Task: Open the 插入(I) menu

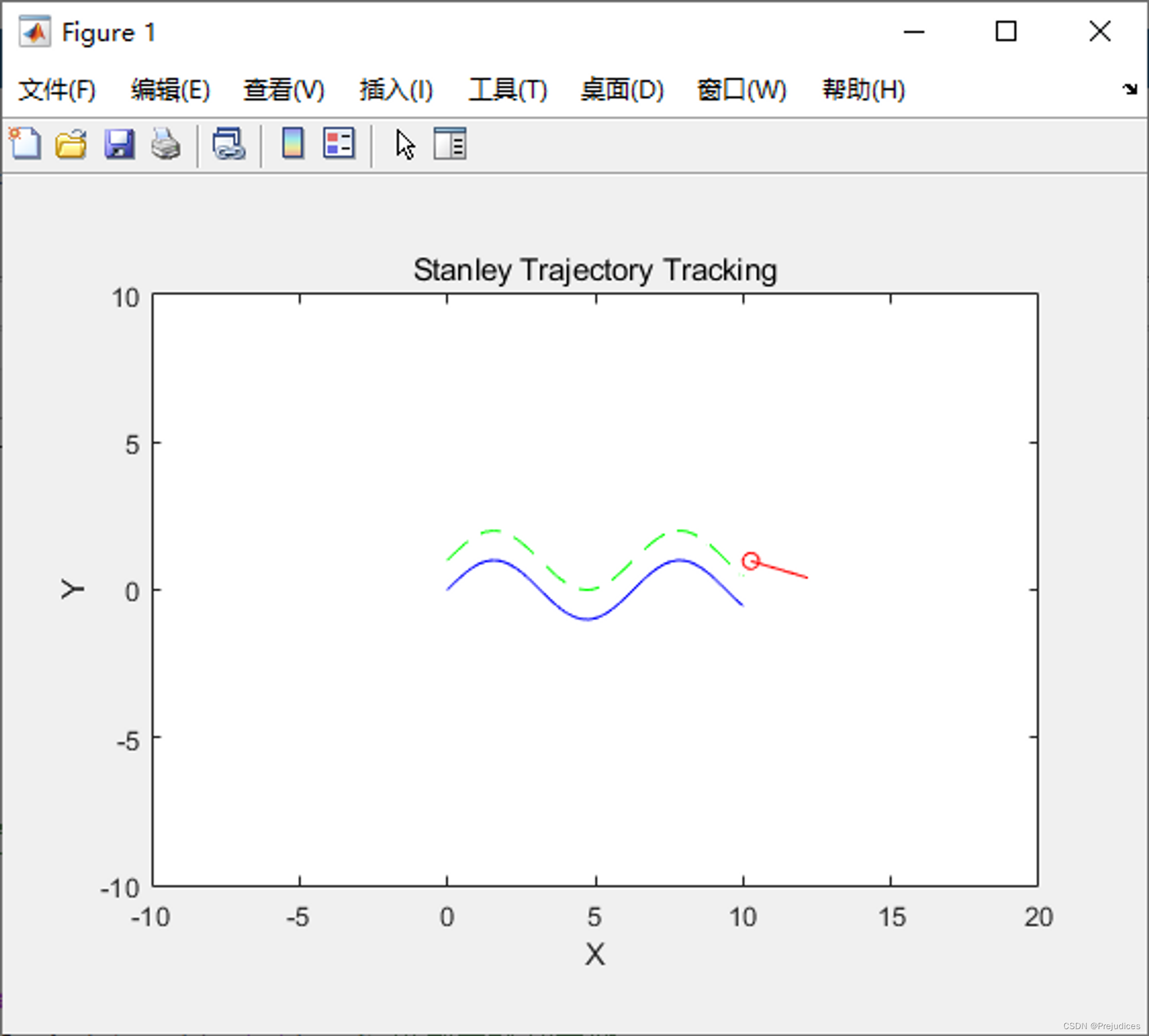Action: tap(396, 90)
